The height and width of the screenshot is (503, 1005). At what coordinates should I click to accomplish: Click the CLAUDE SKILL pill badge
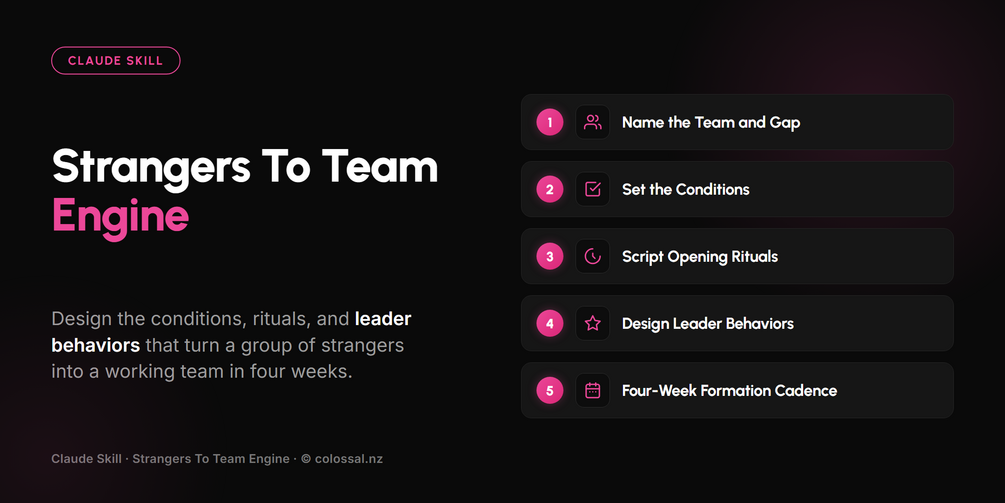[x=116, y=61]
